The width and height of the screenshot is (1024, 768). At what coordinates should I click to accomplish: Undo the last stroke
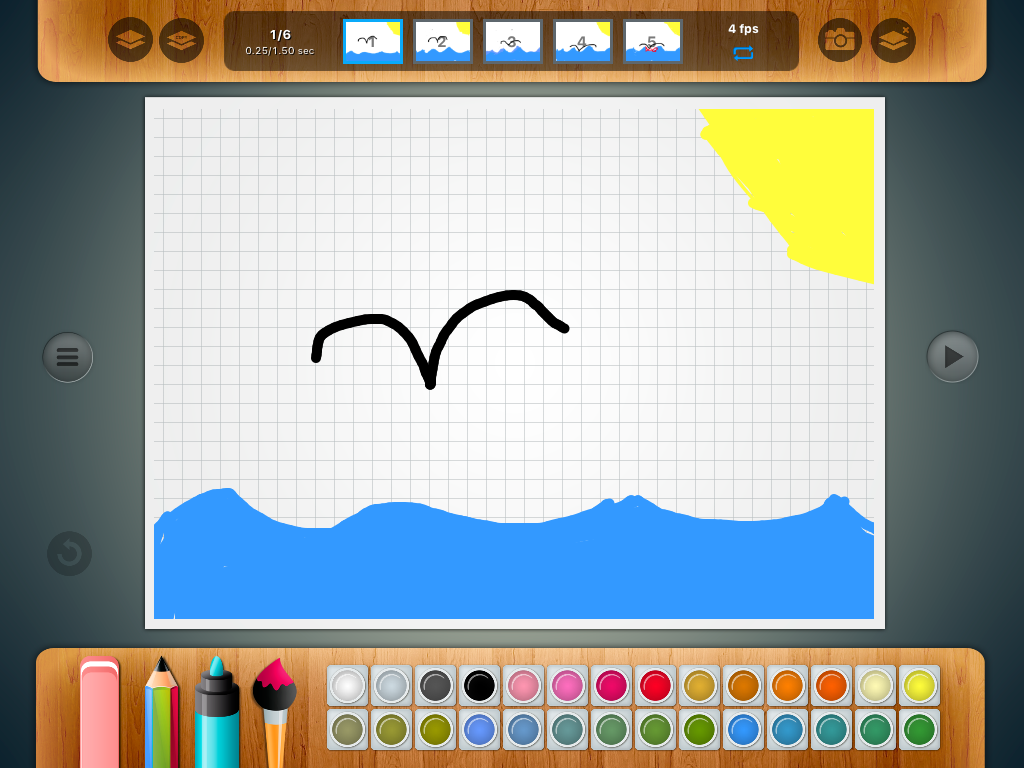69,554
